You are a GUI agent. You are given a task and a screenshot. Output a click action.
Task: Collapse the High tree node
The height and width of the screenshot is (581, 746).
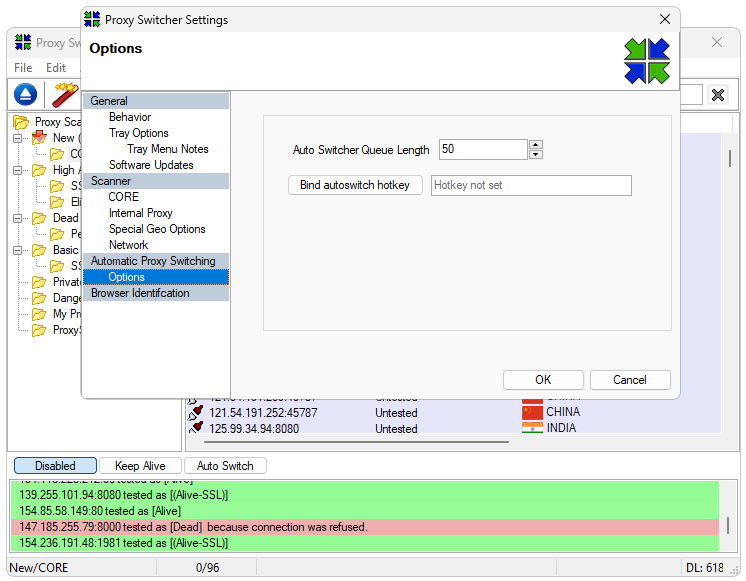coord(18,170)
